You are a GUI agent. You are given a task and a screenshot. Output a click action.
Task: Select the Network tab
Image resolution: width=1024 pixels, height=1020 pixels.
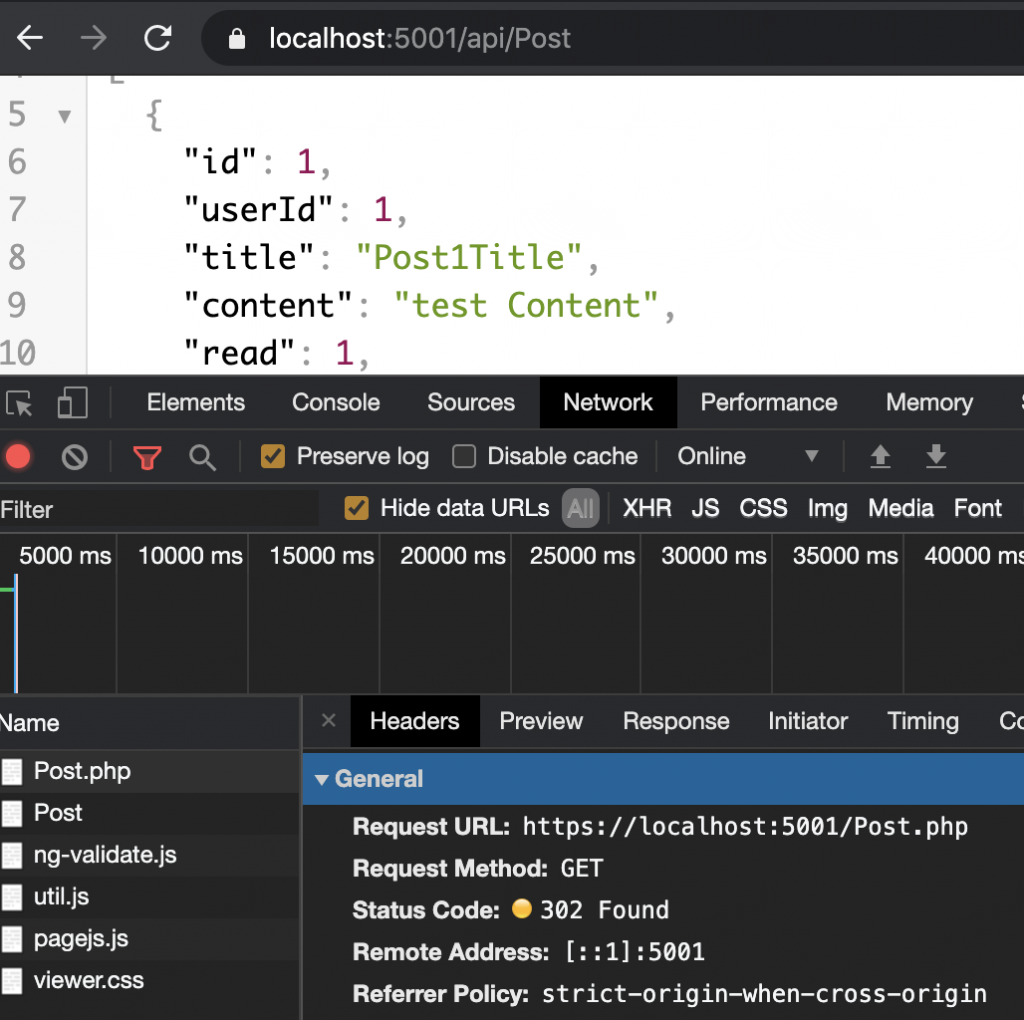pyautogui.click(x=608, y=402)
